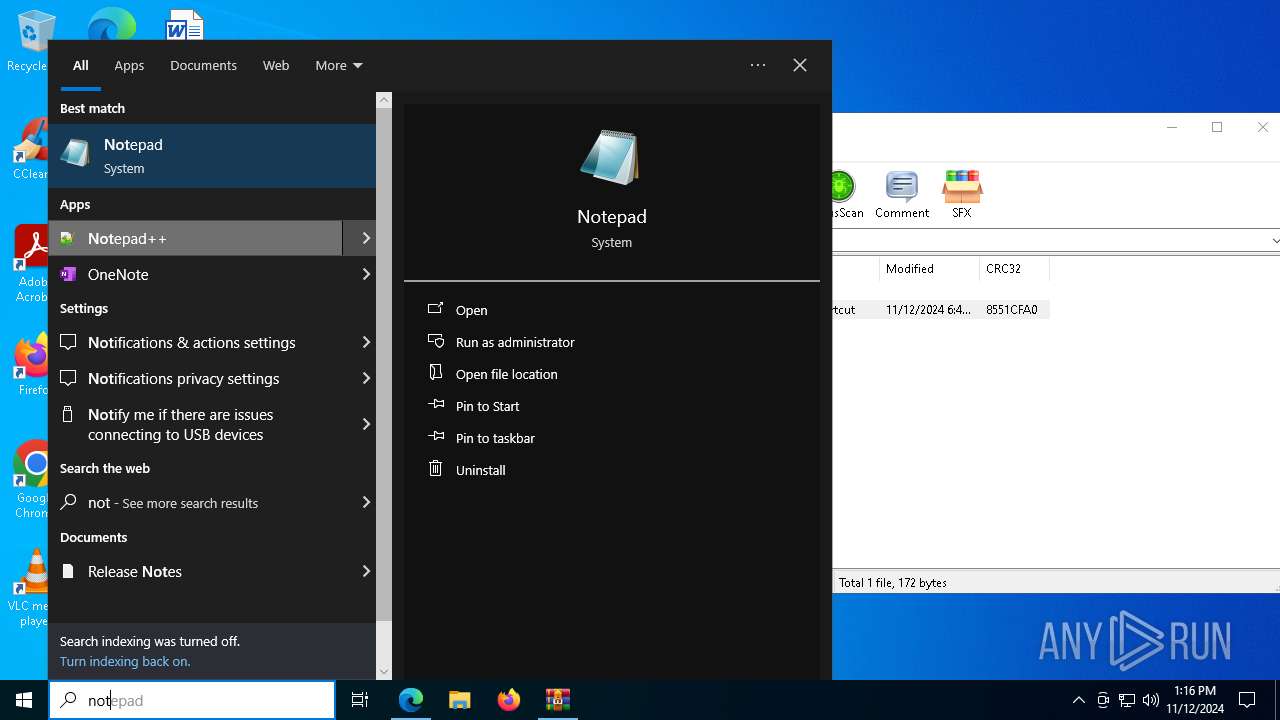Click the taskbar search input field

click(192, 700)
